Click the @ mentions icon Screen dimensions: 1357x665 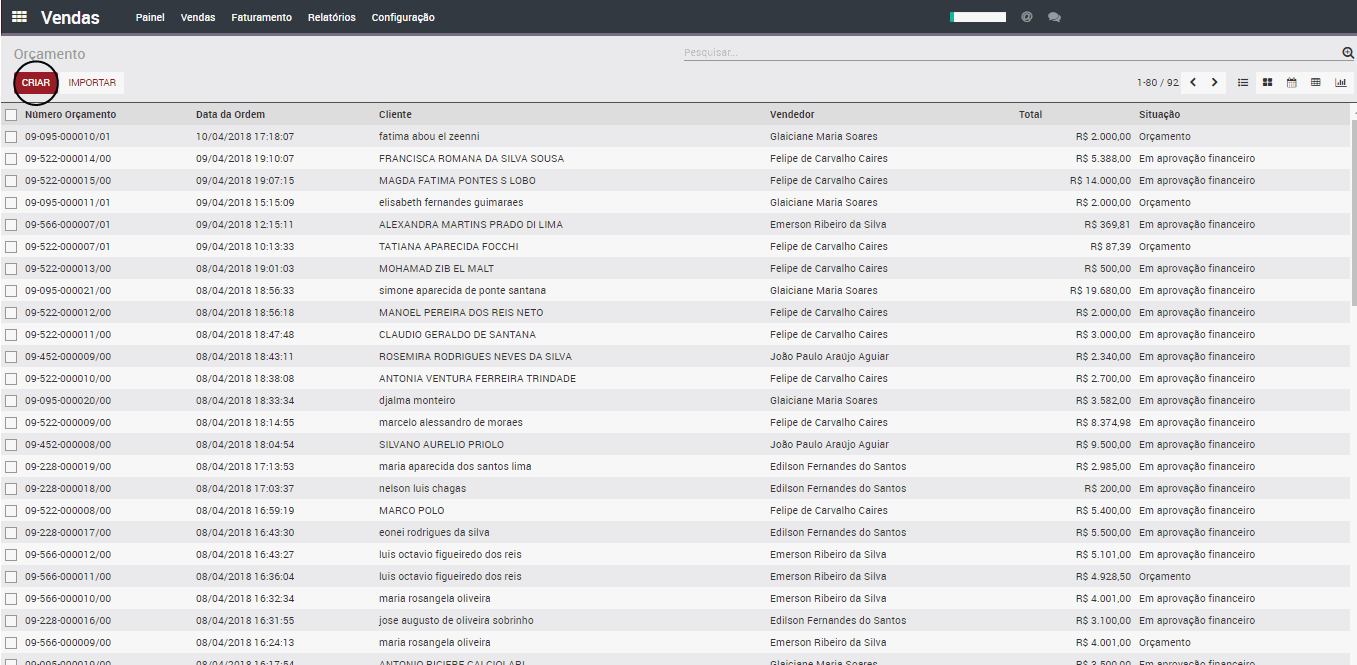pyautogui.click(x=1027, y=17)
